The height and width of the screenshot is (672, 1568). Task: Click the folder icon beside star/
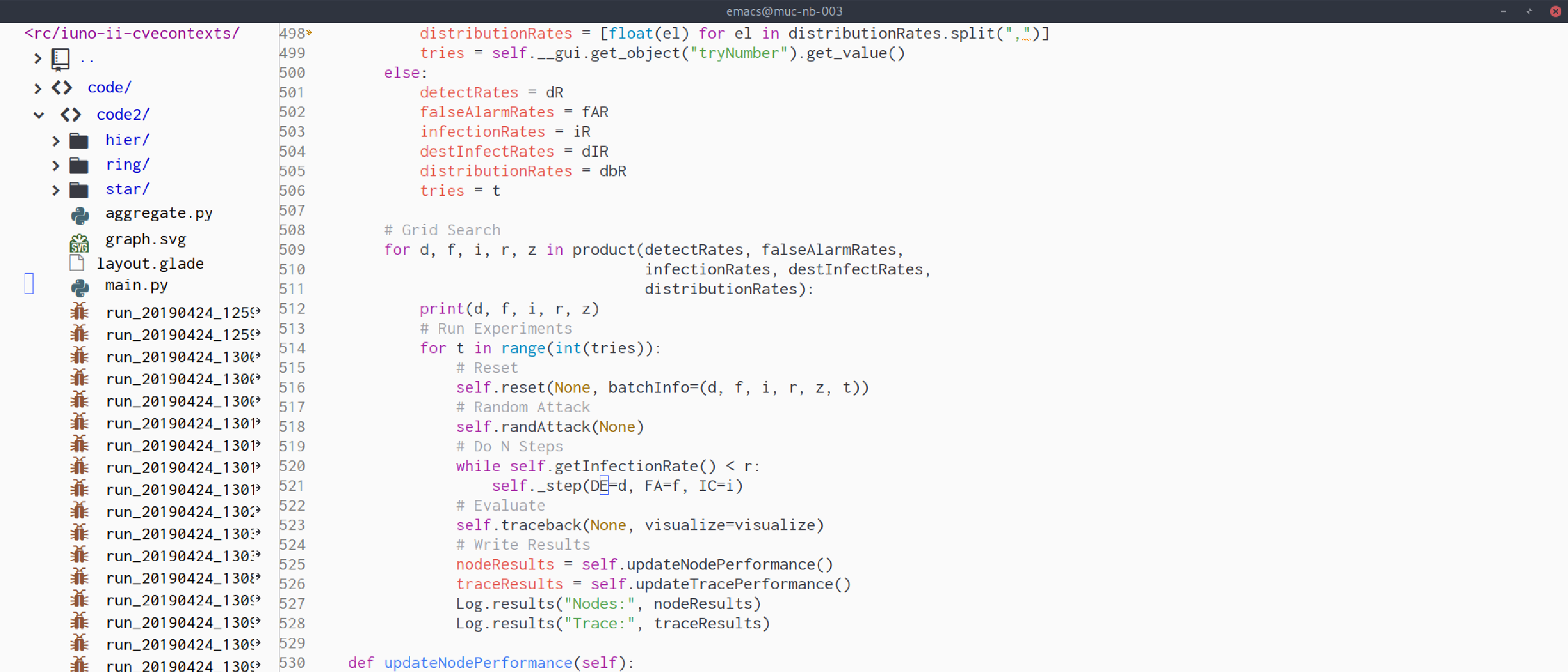click(x=79, y=189)
